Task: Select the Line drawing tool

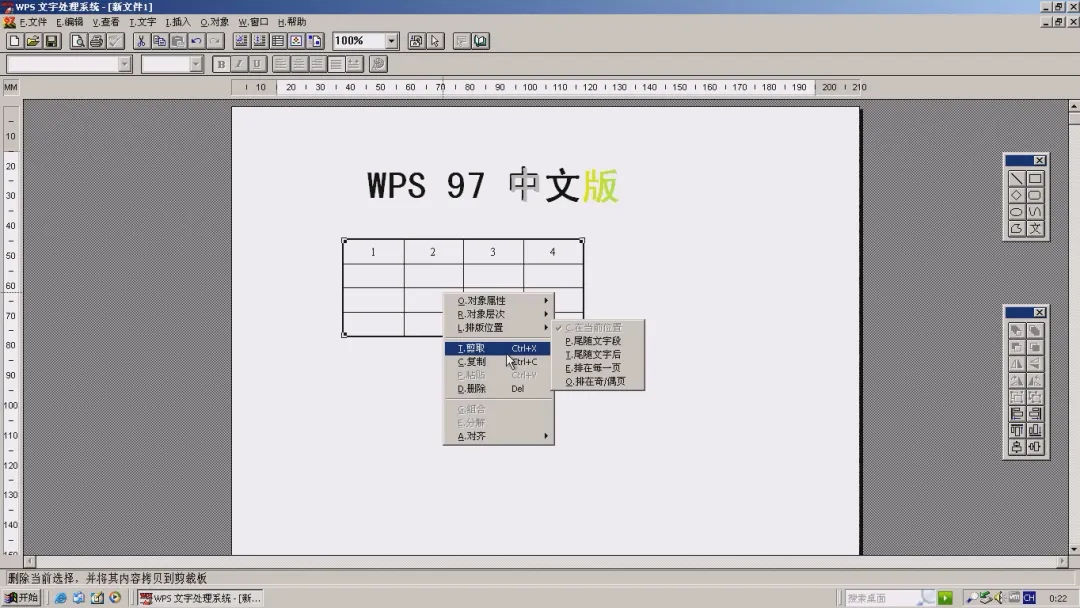Action: (1016, 178)
